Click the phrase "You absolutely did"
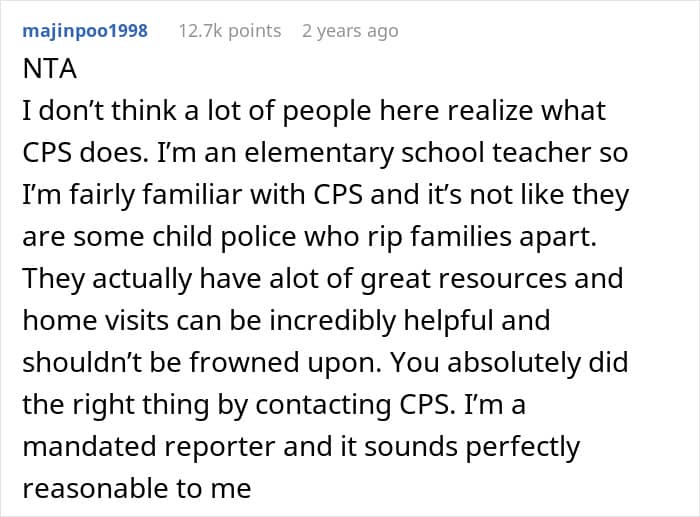The image size is (700, 517). tap(510, 362)
